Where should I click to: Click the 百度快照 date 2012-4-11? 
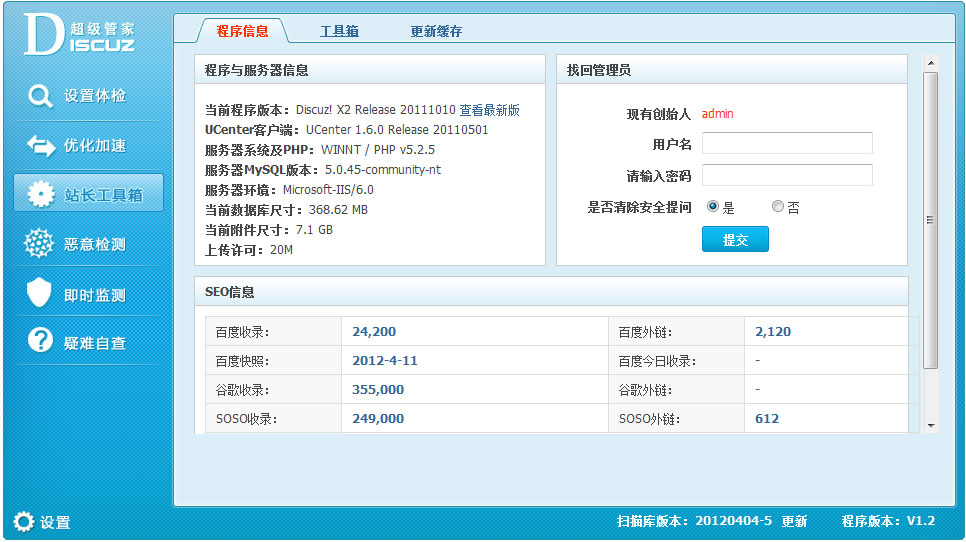(x=384, y=360)
